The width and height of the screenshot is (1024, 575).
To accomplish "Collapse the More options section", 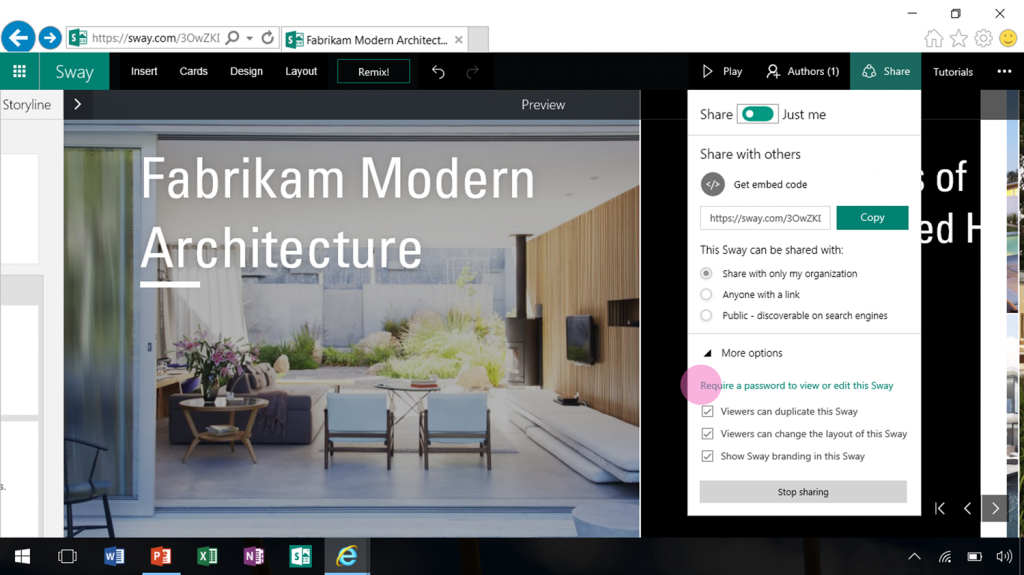I will (743, 353).
